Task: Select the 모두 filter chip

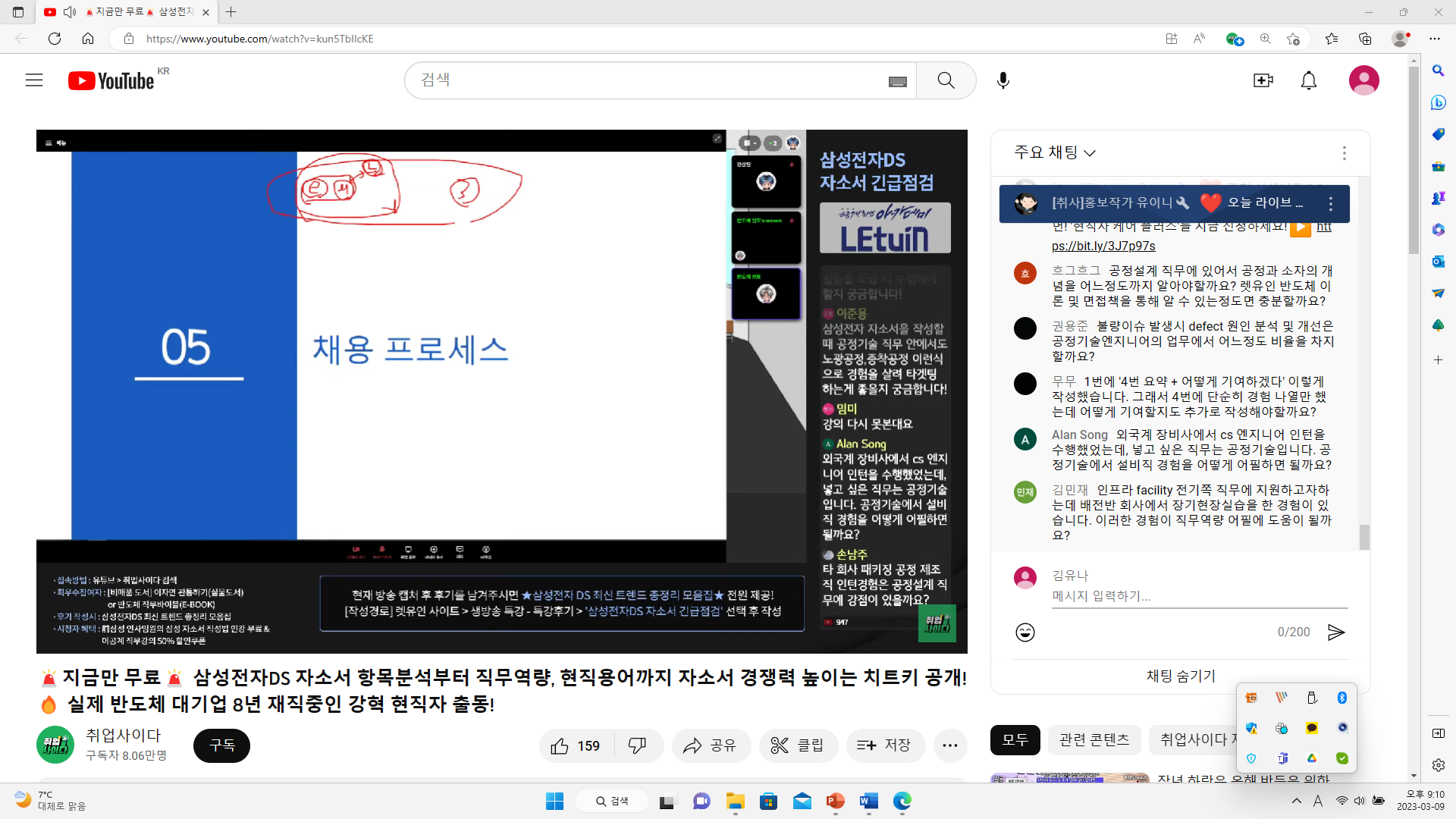Action: (1015, 739)
